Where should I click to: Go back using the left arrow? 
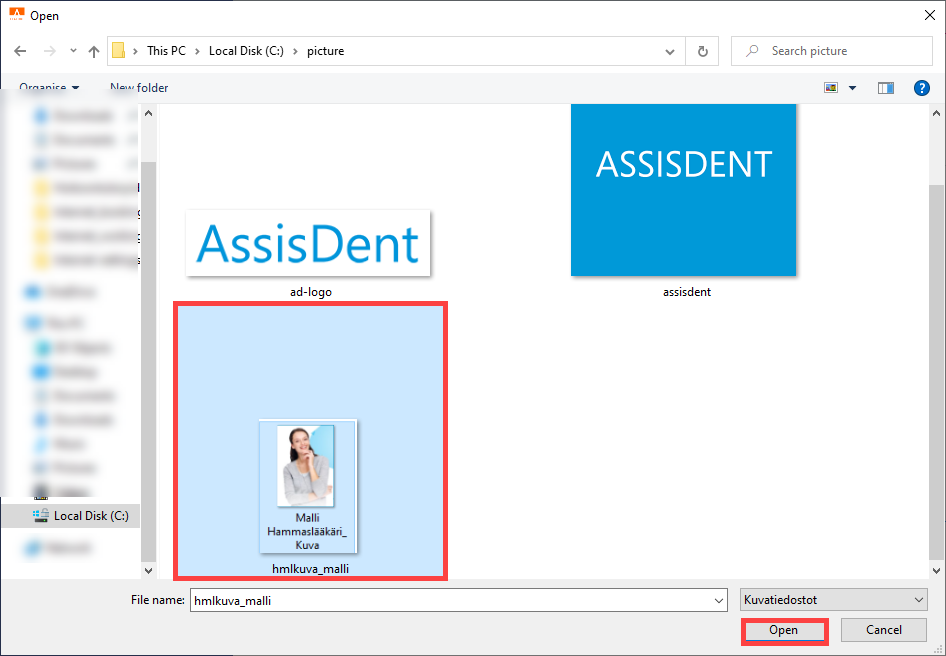click(x=20, y=51)
